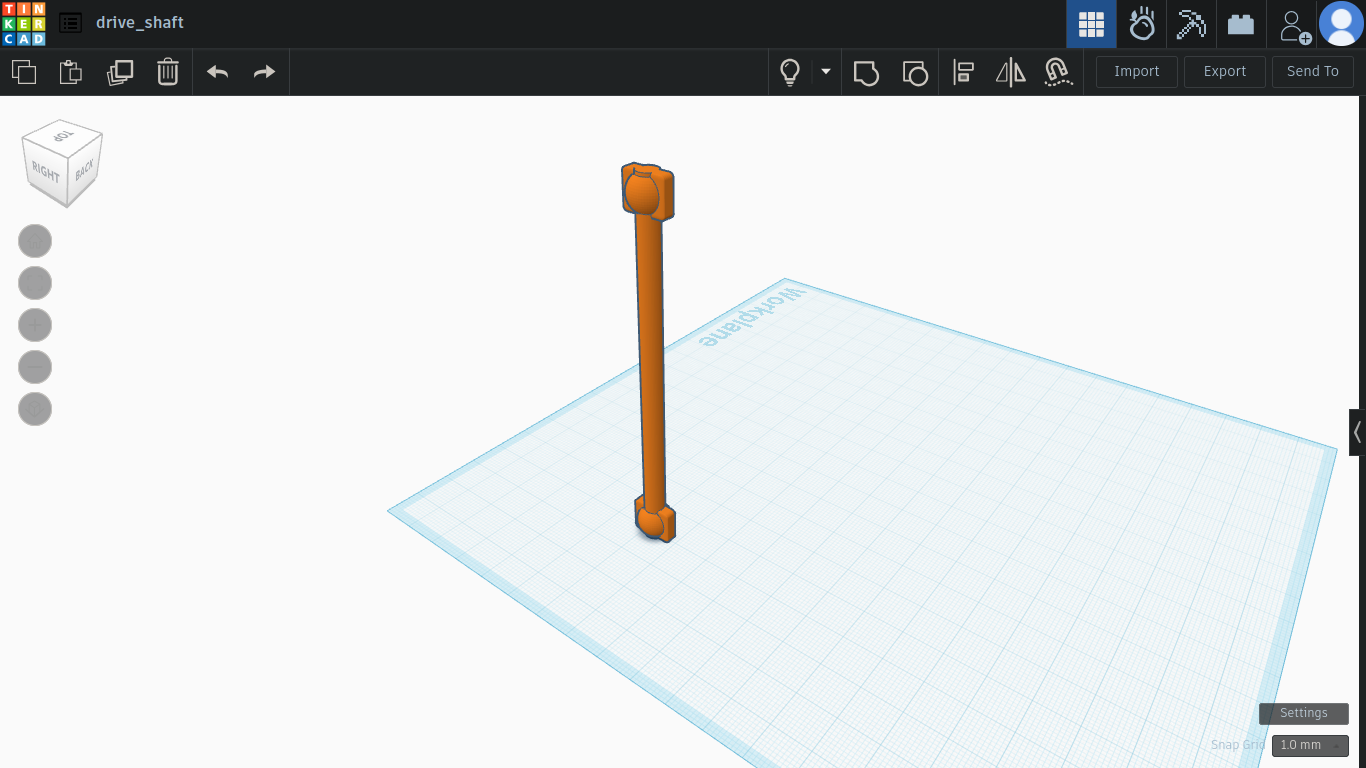The height and width of the screenshot is (768, 1366).
Task: Toggle the perspective/orthographic view button
Action: [x=35, y=409]
